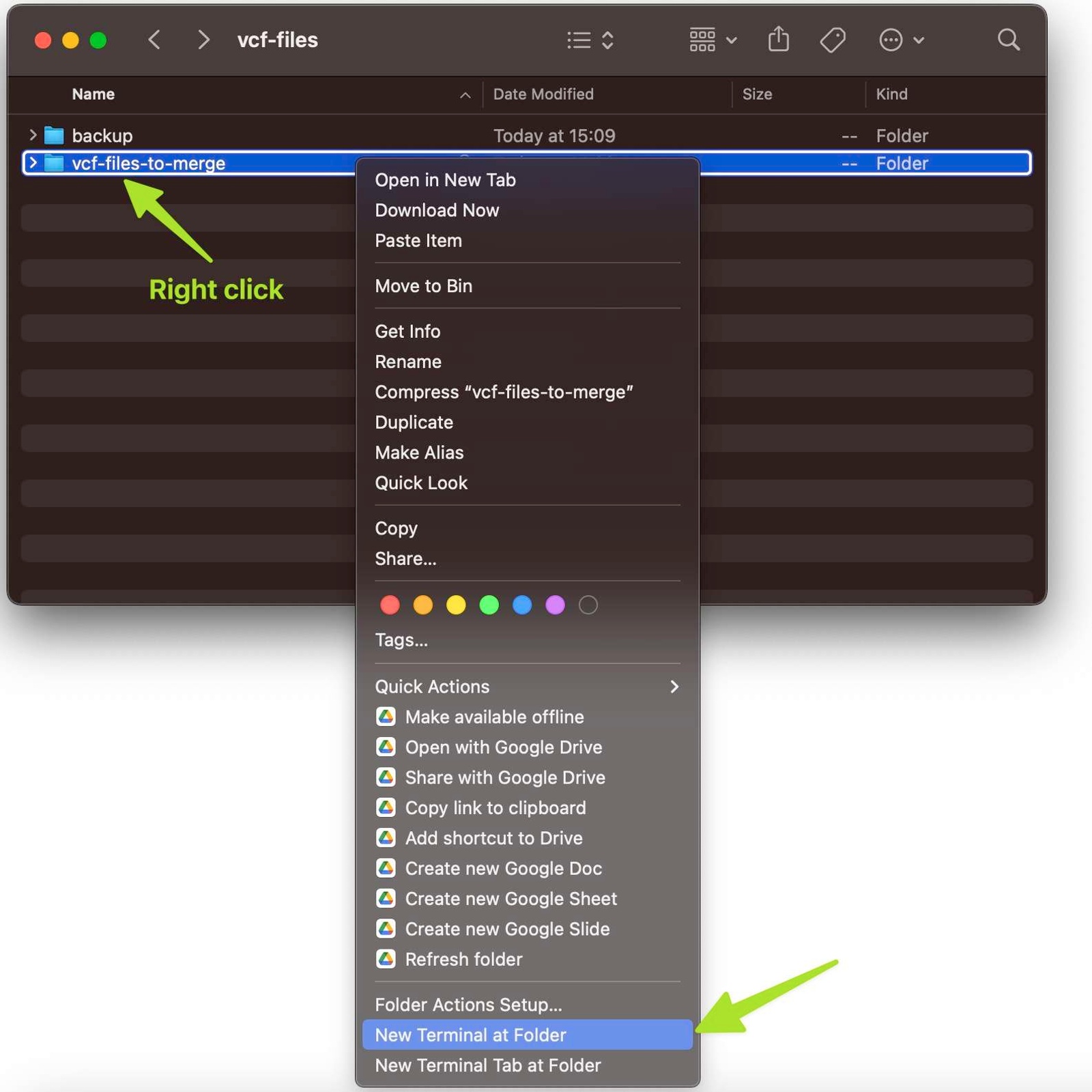The image size is (1092, 1092).
Task: Zoom the window with green button
Action: [98, 40]
